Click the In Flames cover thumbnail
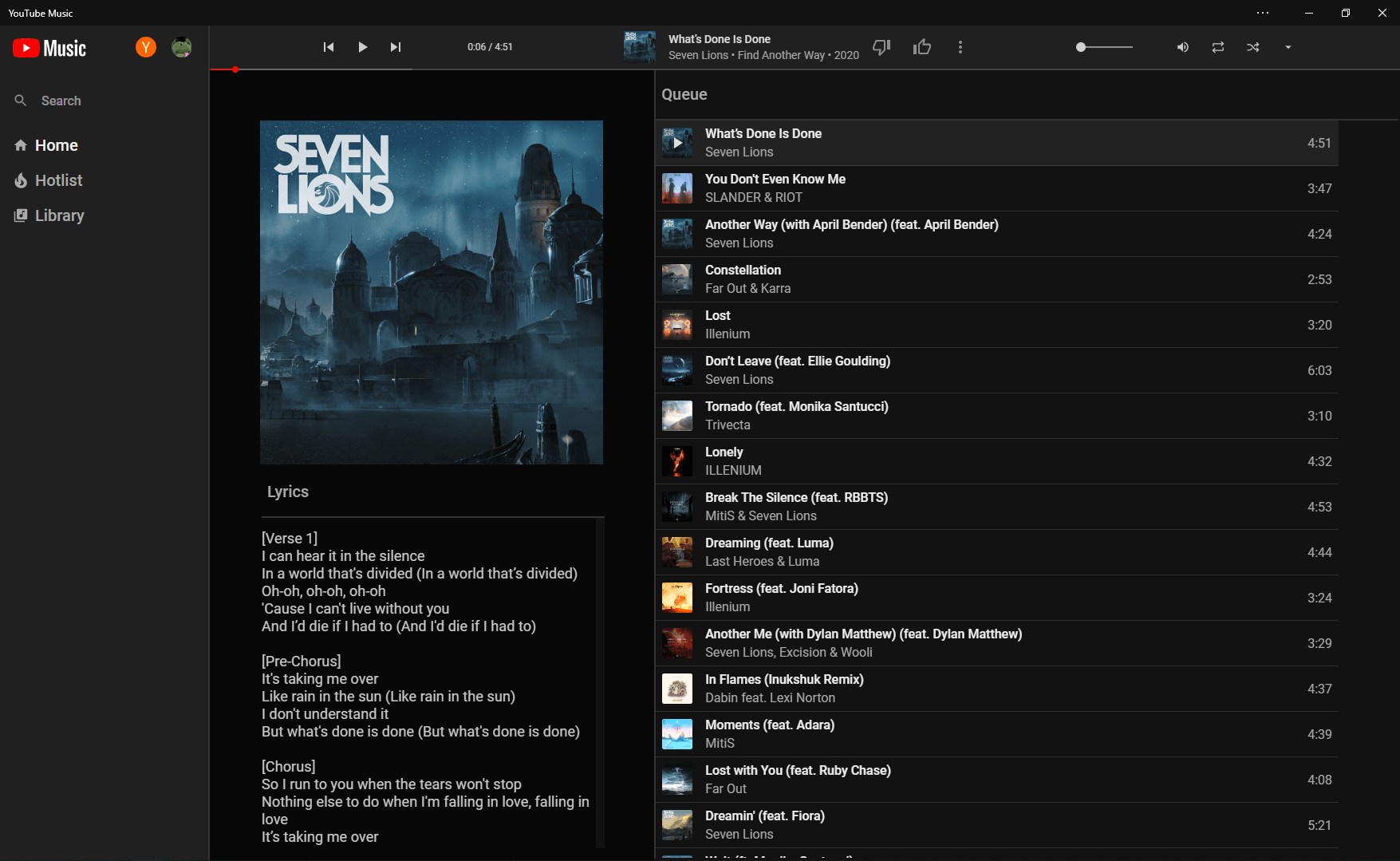Image resolution: width=1400 pixels, height=861 pixels. [x=677, y=689]
